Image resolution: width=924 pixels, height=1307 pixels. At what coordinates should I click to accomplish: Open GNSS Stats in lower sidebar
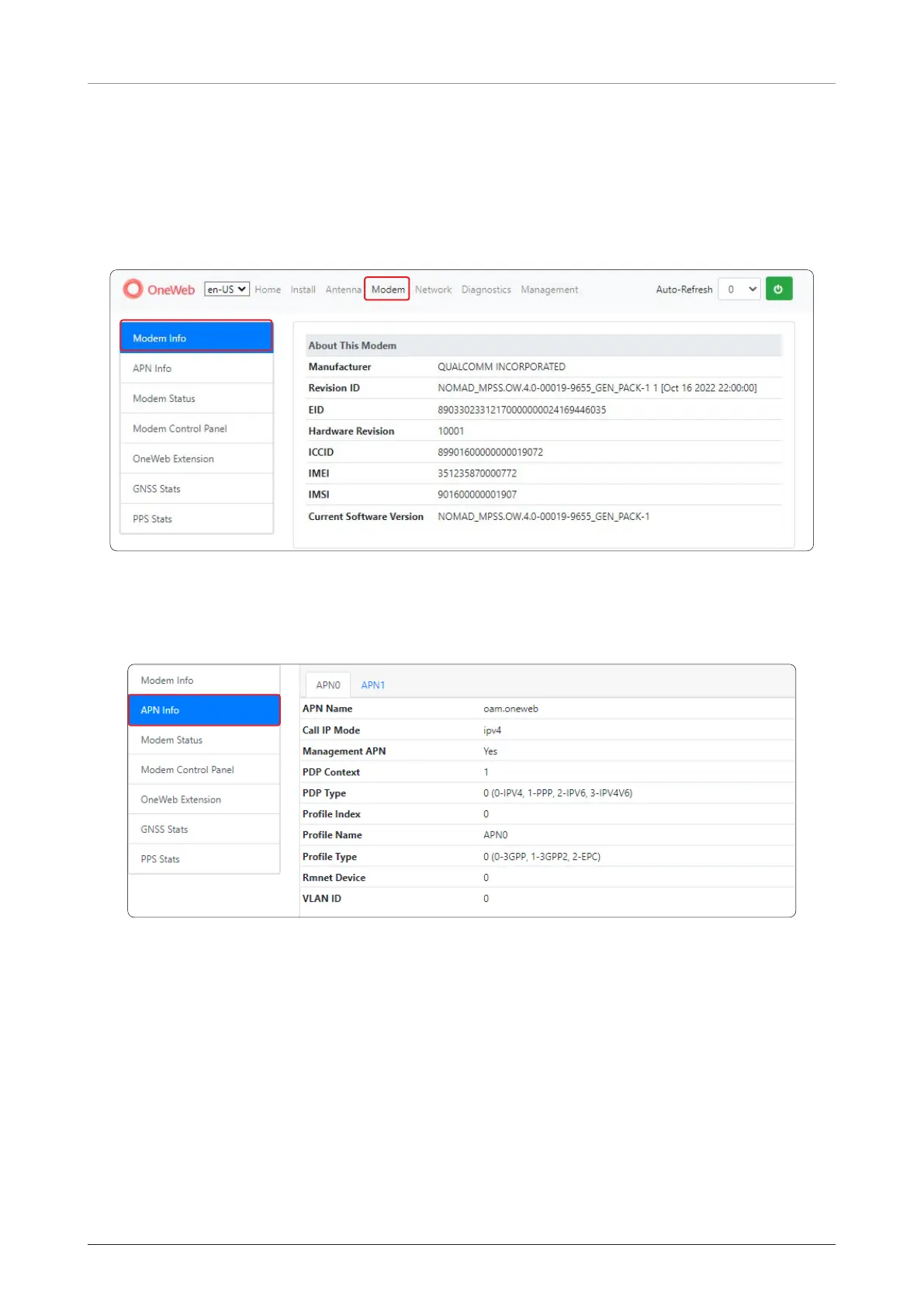click(204, 829)
